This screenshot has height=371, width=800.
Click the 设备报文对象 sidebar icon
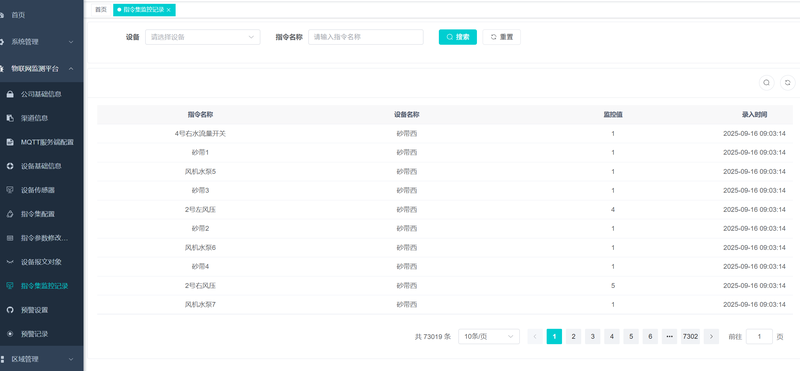[10, 262]
